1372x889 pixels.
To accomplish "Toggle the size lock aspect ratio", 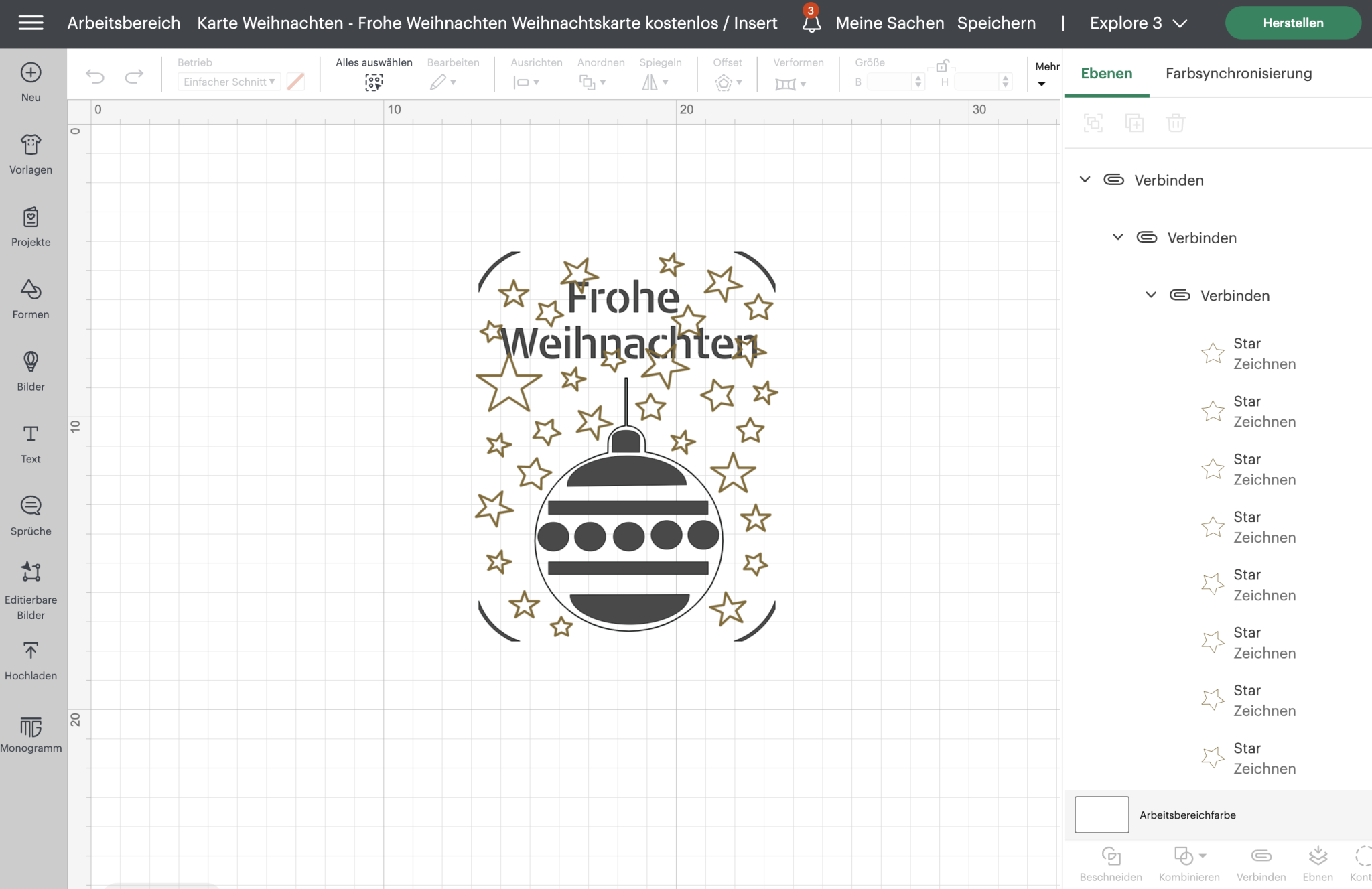I will [x=942, y=66].
